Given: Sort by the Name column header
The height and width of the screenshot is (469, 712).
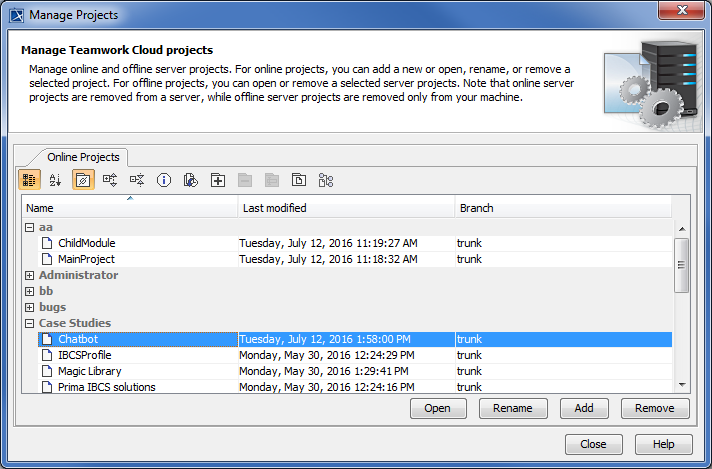Looking at the screenshot, I should [129, 207].
